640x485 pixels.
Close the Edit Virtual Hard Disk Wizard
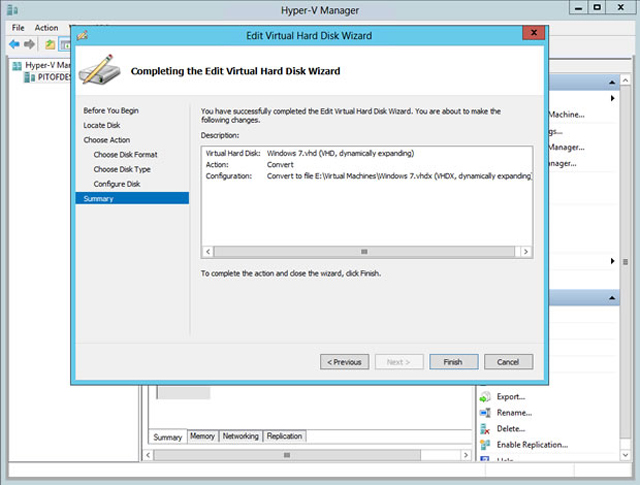533,33
